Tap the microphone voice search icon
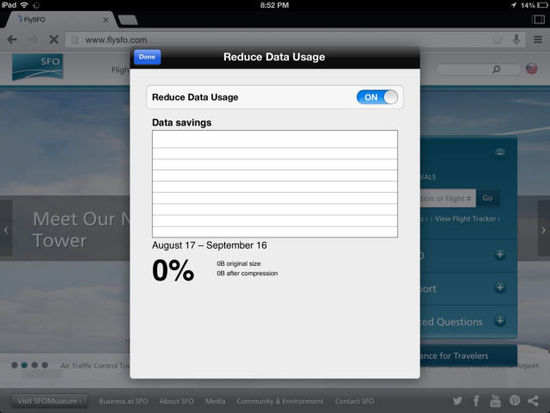This screenshot has width=550, height=413. (x=516, y=40)
